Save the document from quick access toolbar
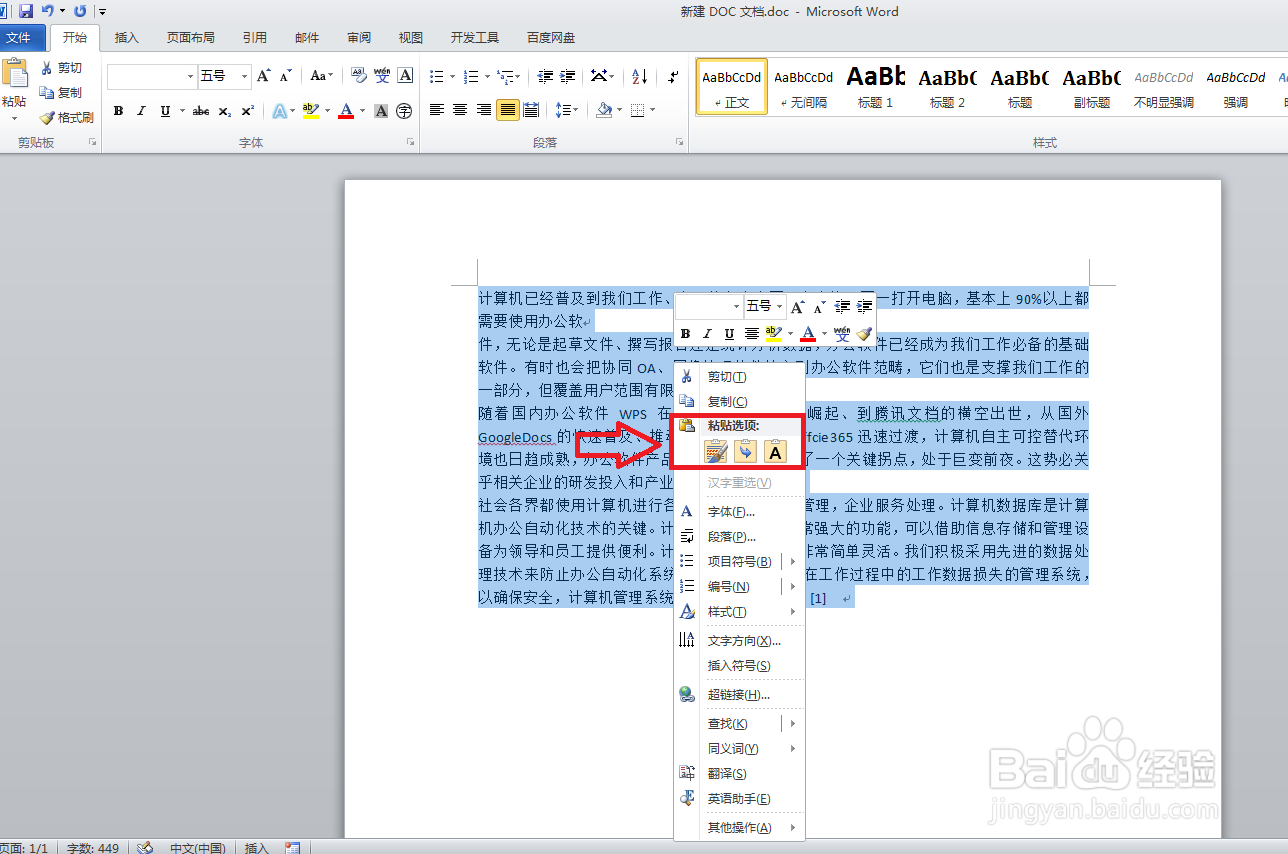 point(26,11)
